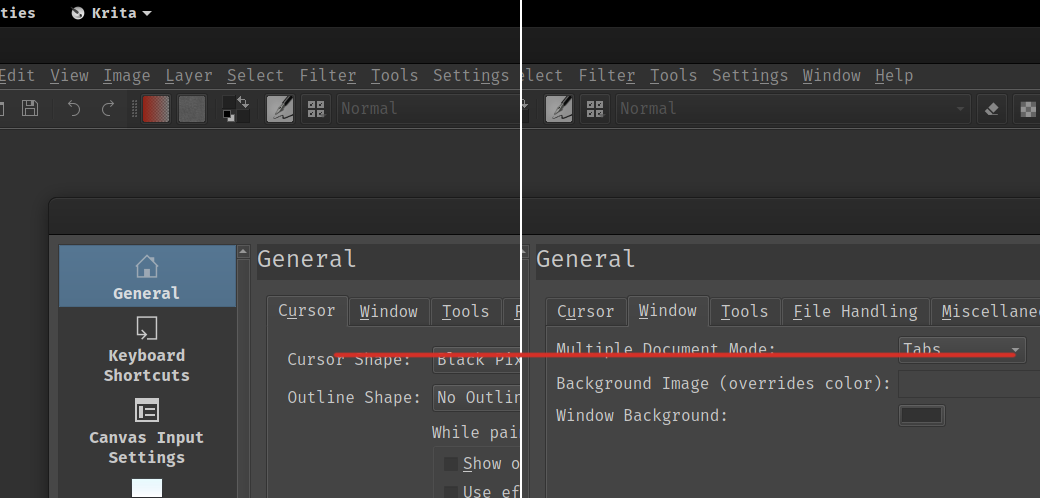Open the Multiple Document Mode dropdown
The width and height of the screenshot is (1040, 498).
click(961, 349)
